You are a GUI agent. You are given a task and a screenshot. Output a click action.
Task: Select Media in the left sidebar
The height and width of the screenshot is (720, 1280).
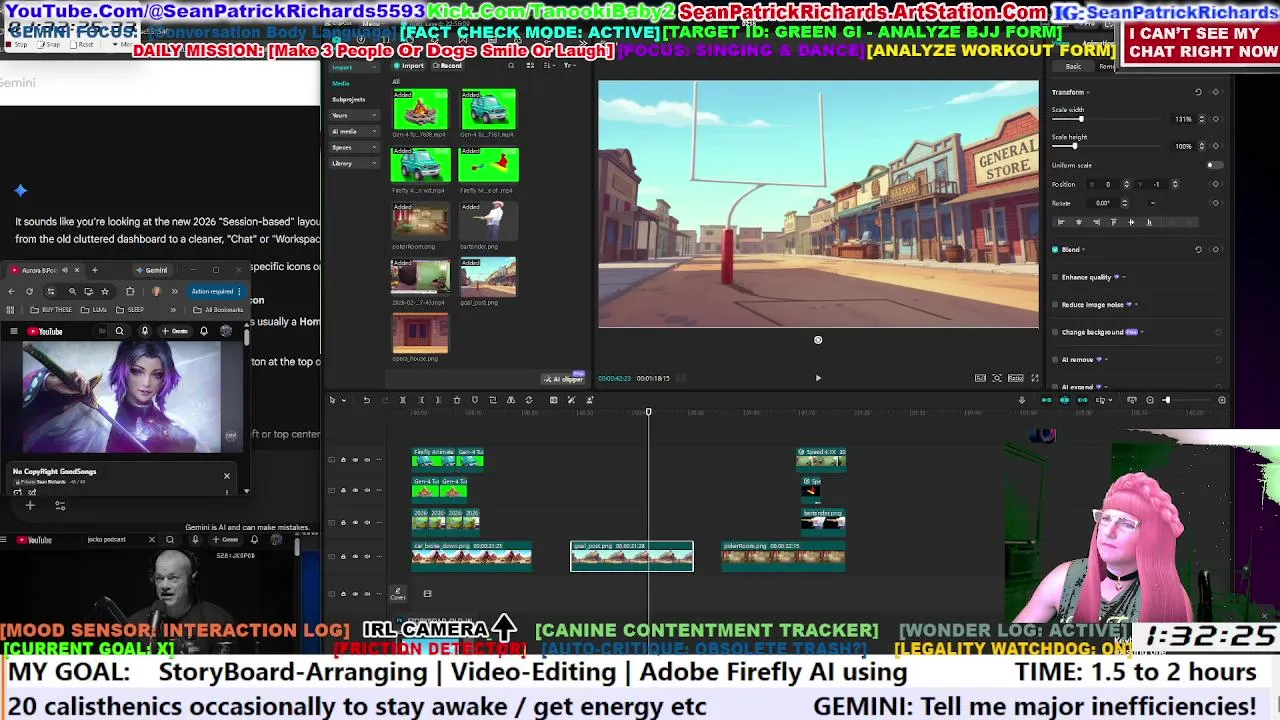point(341,83)
